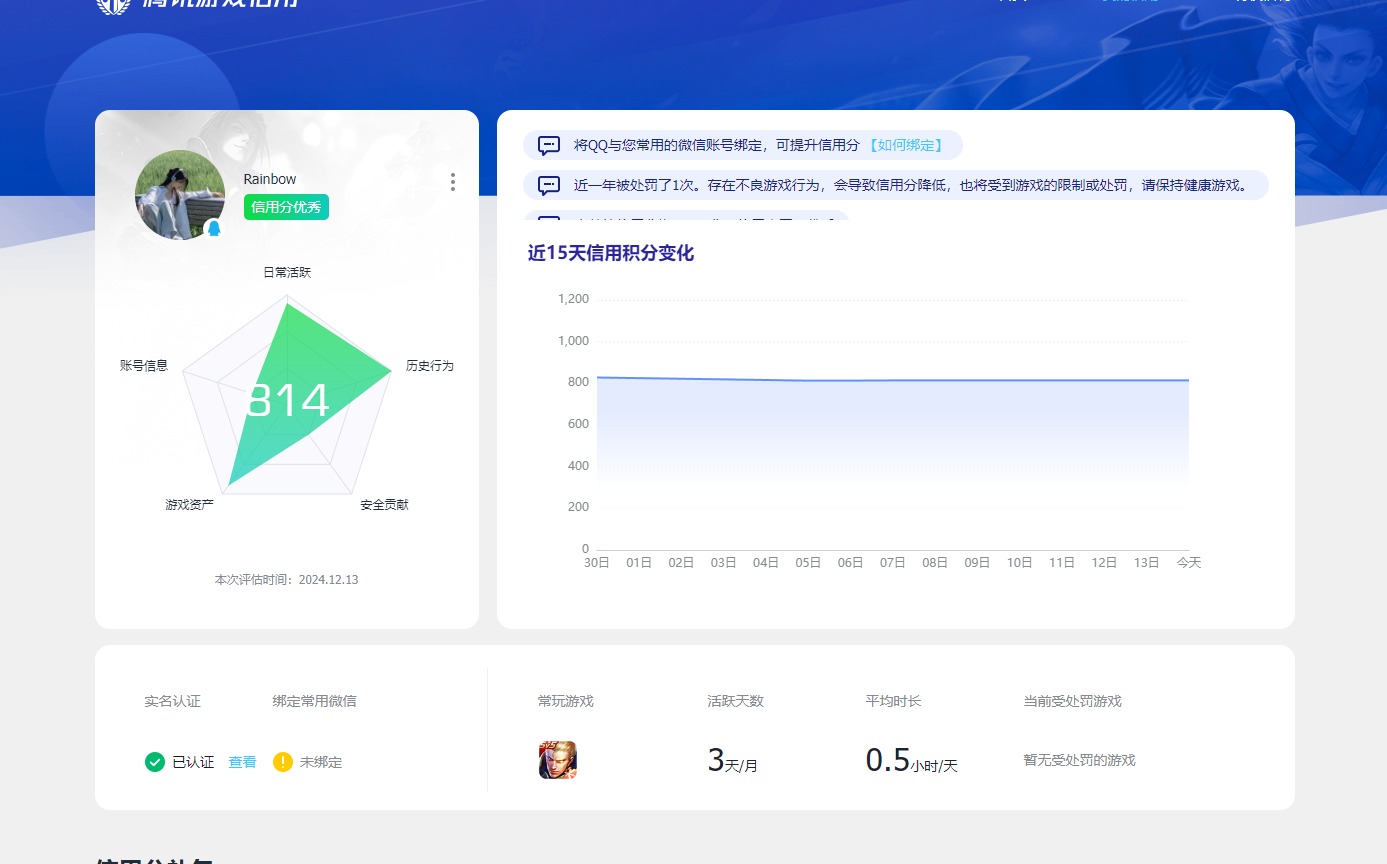Click the 活跃天数 label
Screen dimensions: 1387x864
(x=735, y=701)
